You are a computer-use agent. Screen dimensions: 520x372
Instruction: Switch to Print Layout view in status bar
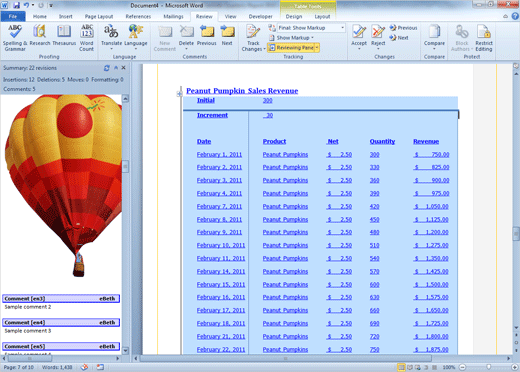point(401,367)
